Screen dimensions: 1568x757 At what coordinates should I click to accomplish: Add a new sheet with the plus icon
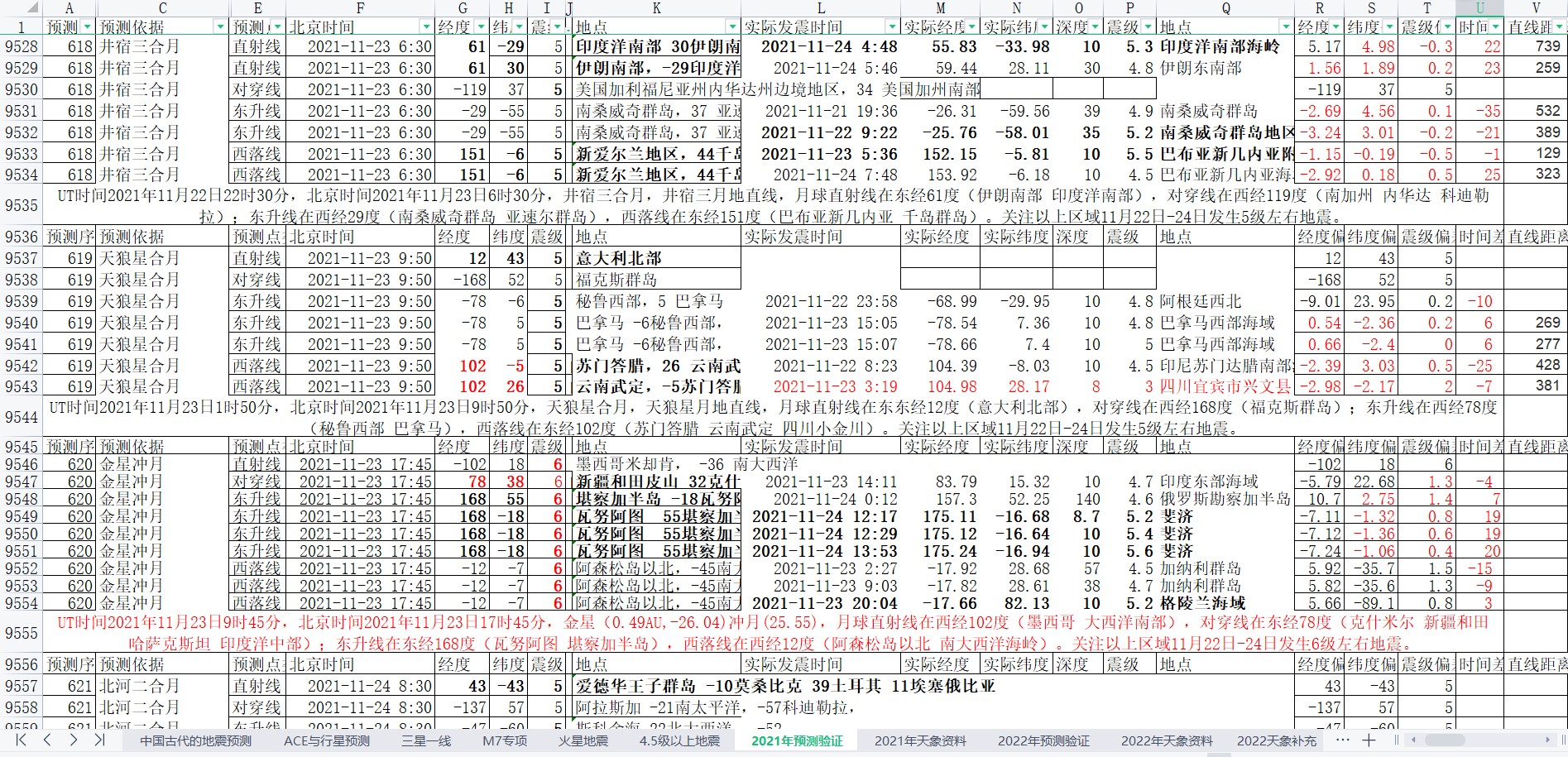click(x=1369, y=740)
